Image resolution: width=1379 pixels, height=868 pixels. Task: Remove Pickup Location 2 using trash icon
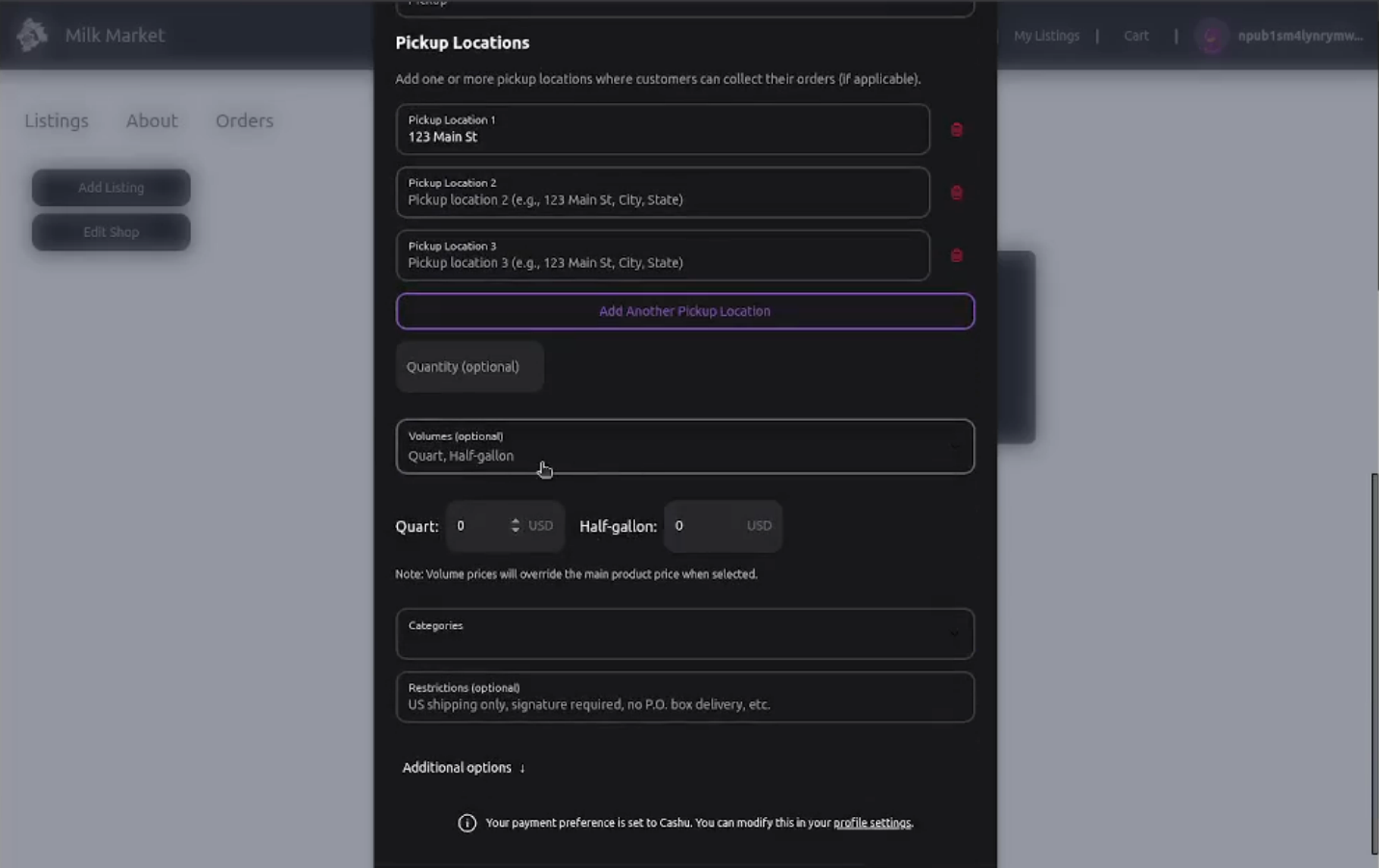[956, 193]
